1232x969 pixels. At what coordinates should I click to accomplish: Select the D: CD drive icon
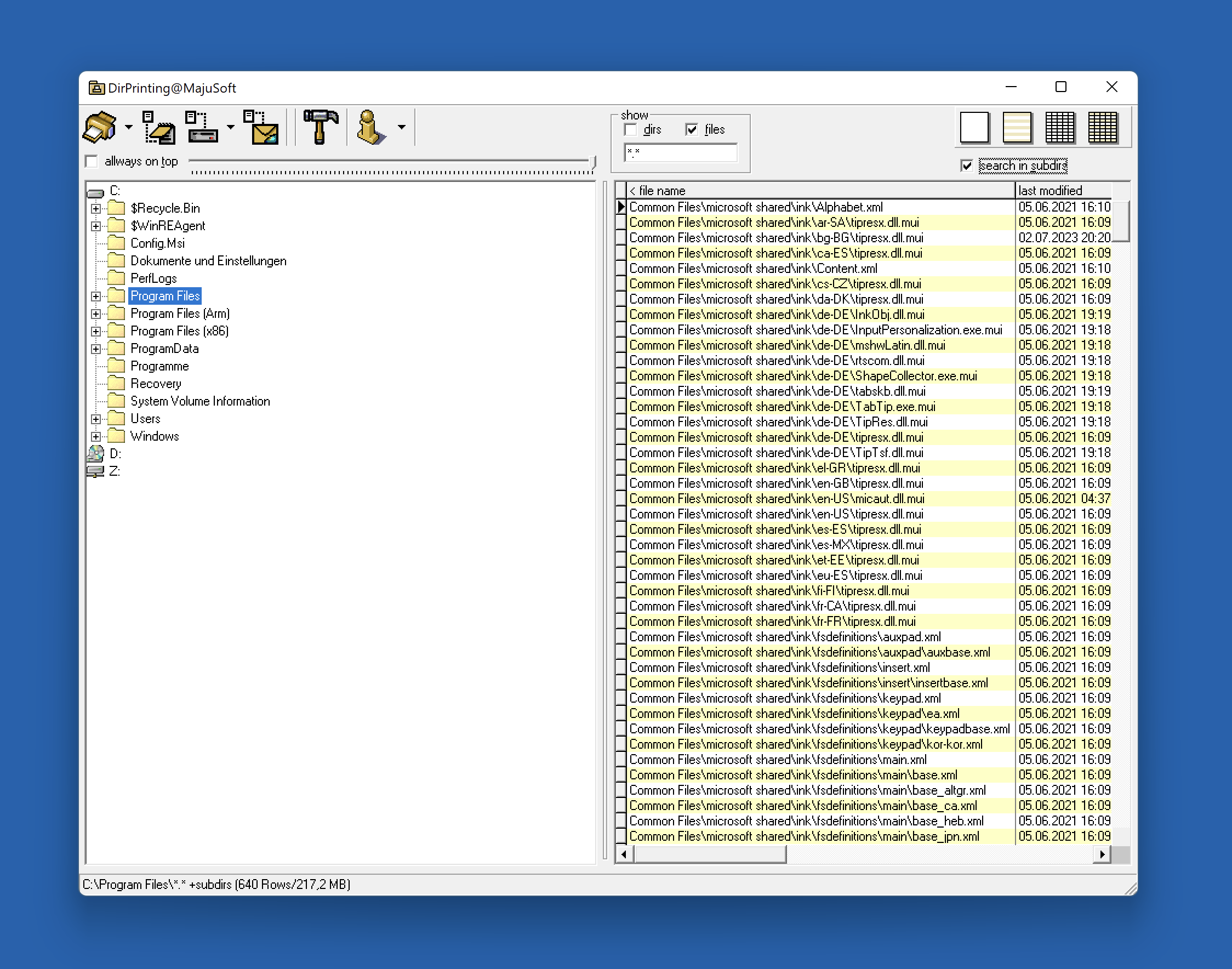(96, 453)
